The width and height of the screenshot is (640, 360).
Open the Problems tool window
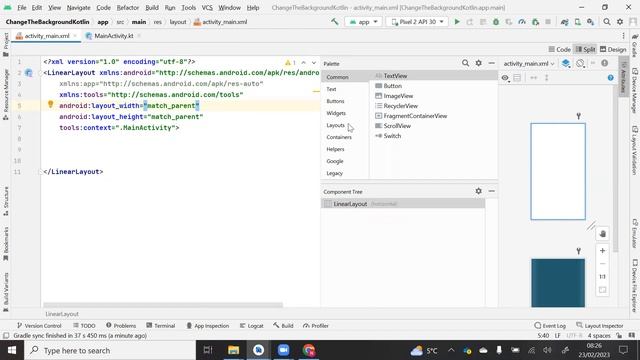coord(121,326)
